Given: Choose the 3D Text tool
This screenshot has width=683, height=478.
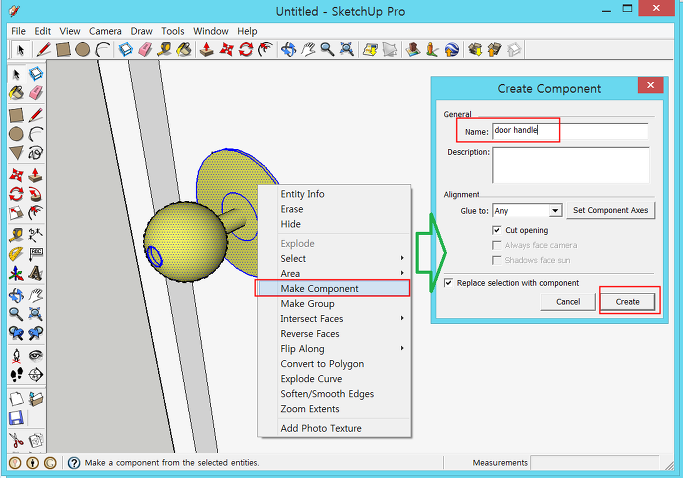Looking at the screenshot, I should (36, 274).
